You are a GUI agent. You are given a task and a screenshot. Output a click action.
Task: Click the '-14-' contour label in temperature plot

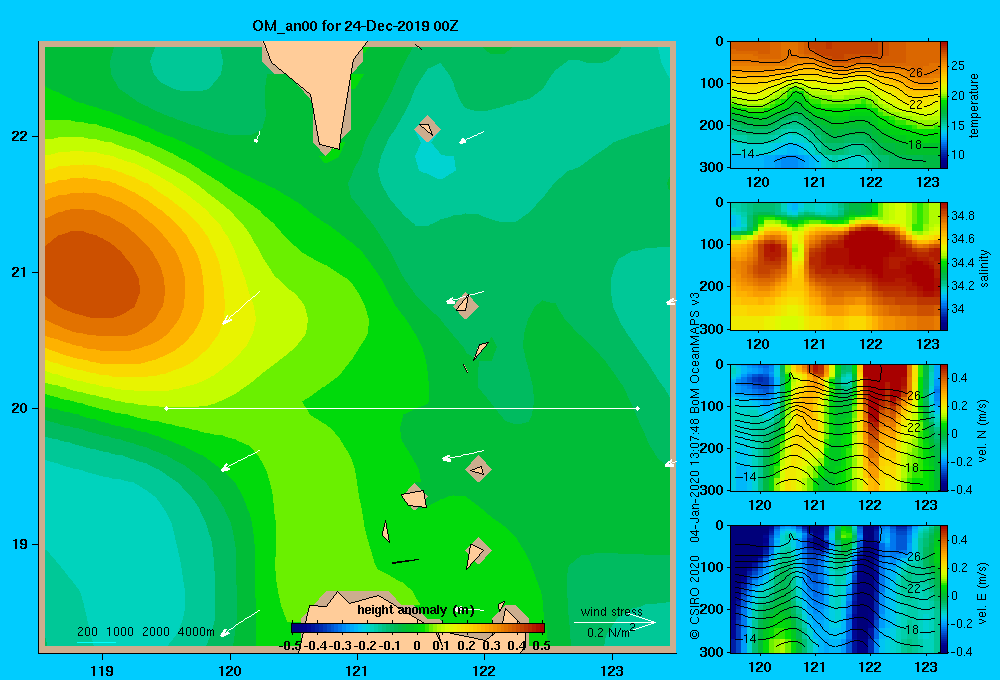[747, 154]
